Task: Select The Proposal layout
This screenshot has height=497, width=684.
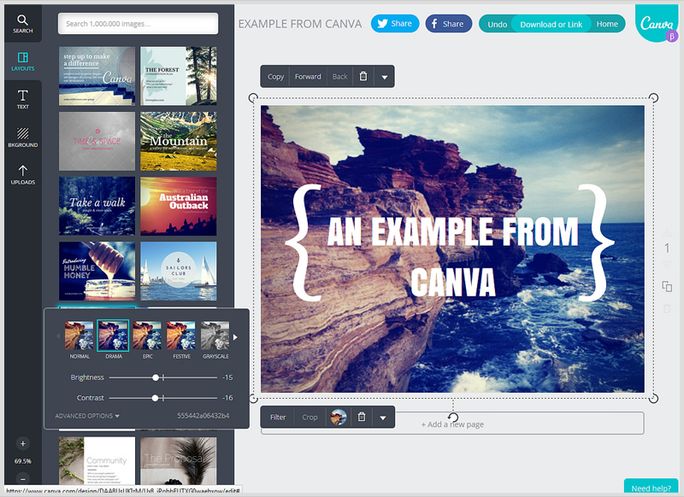Action: click(x=178, y=460)
